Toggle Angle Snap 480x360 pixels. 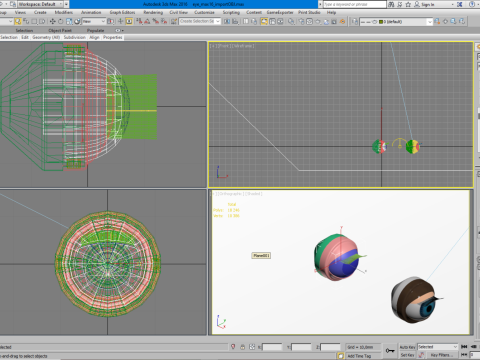coord(147,21)
